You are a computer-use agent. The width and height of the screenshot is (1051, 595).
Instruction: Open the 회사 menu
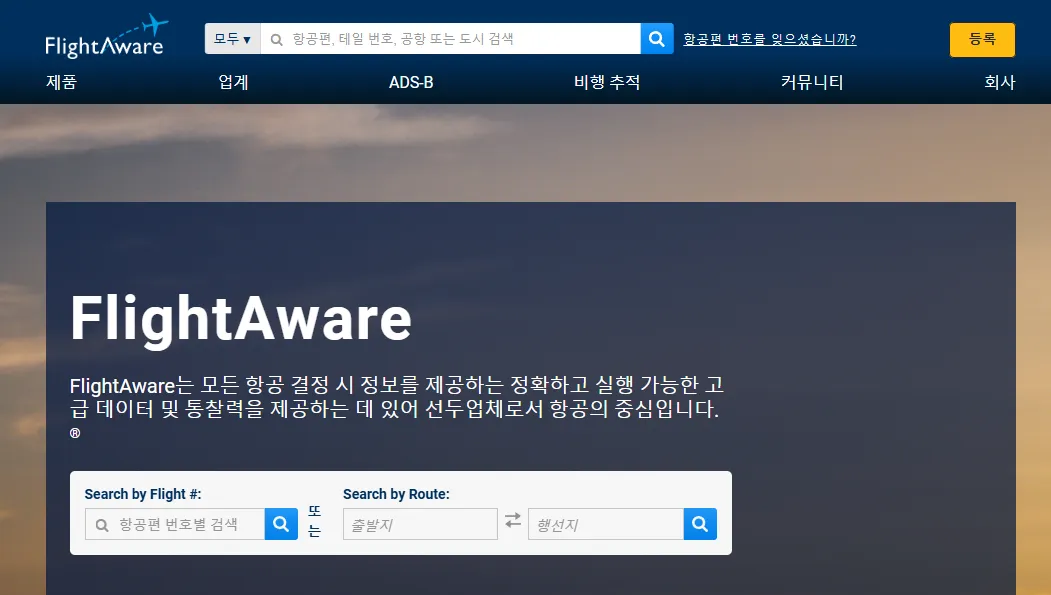tap(999, 82)
